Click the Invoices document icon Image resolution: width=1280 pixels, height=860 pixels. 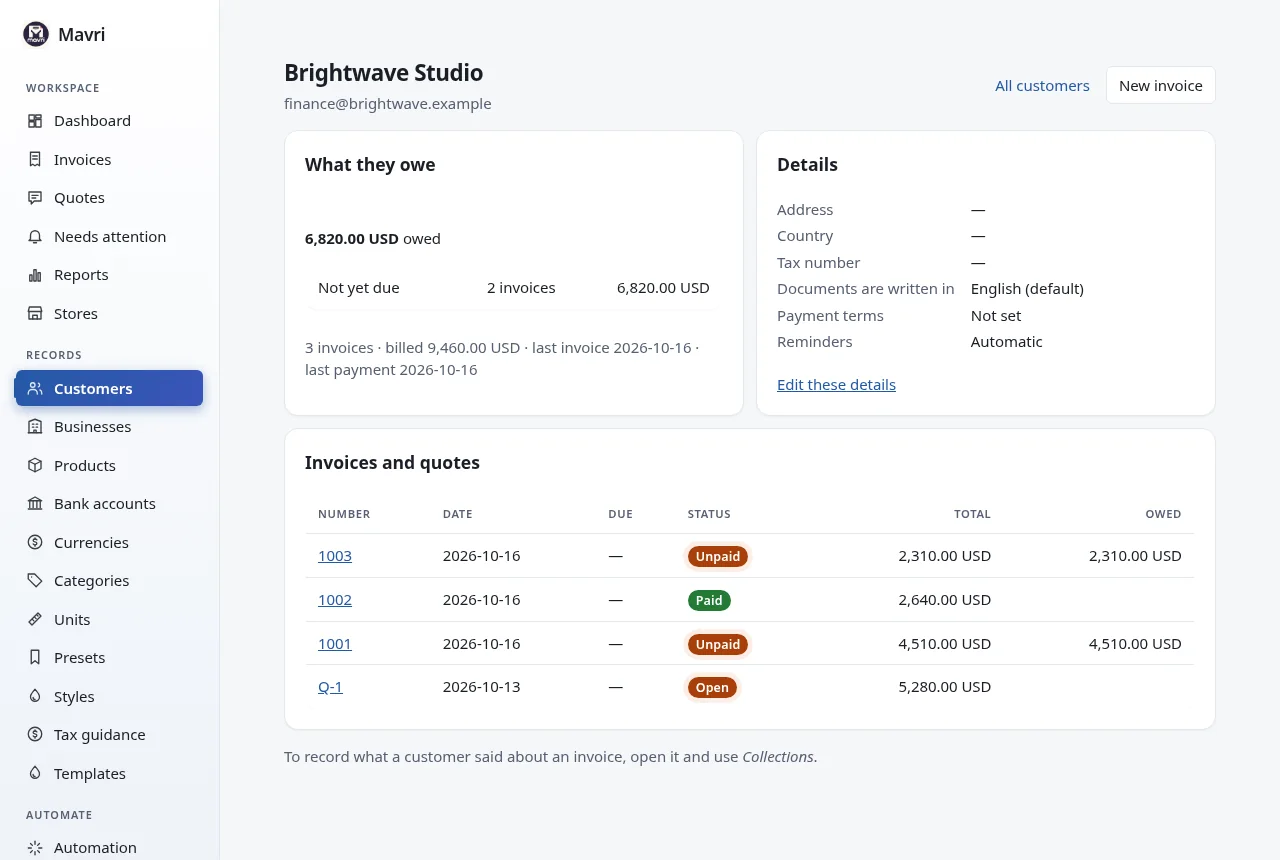point(35,159)
